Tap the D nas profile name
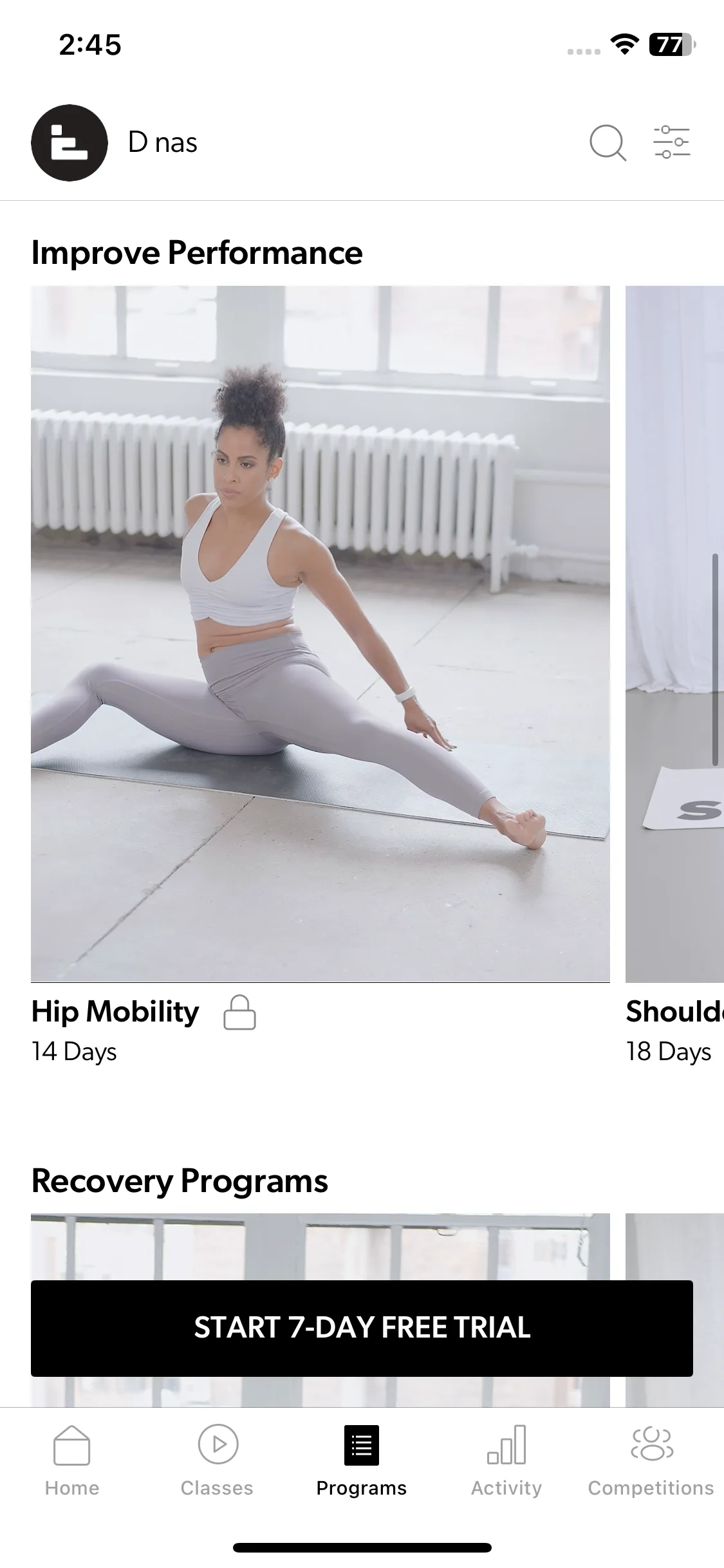The image size is (724, 1568). coord(163,142)
